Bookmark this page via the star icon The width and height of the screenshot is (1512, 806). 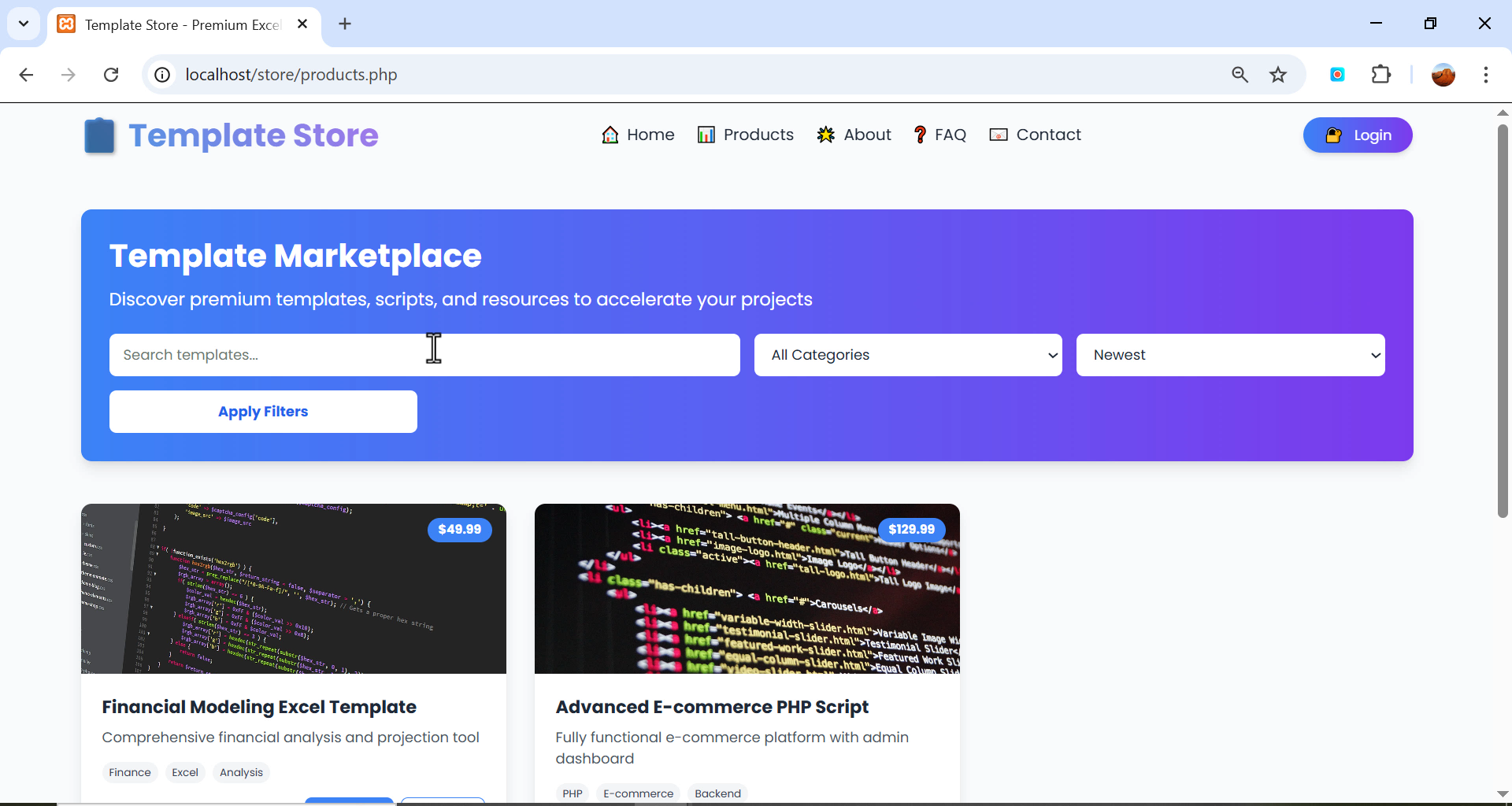tap(1278, 74)
